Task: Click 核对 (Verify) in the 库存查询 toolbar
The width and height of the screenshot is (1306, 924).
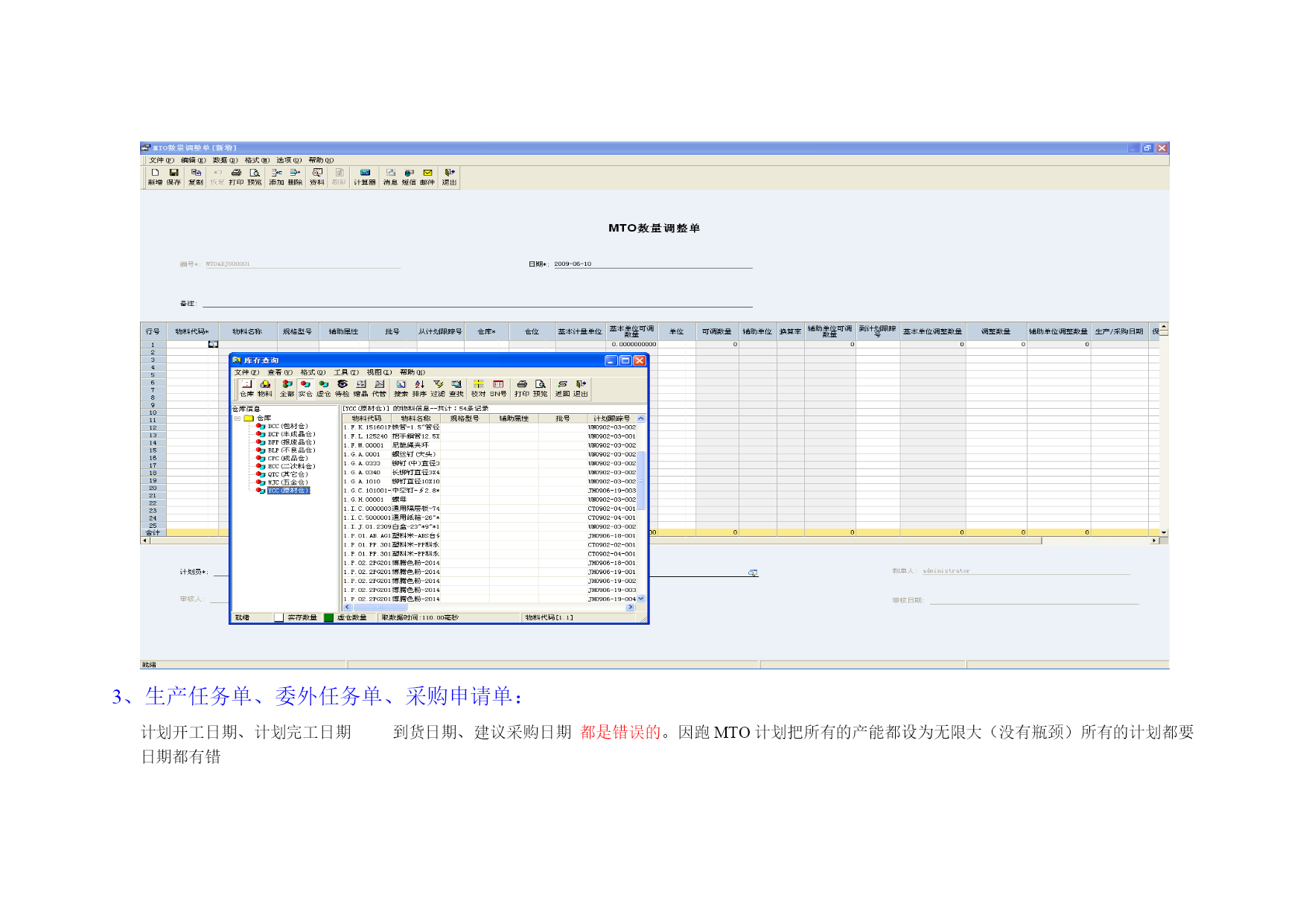Action: [478, 388]
